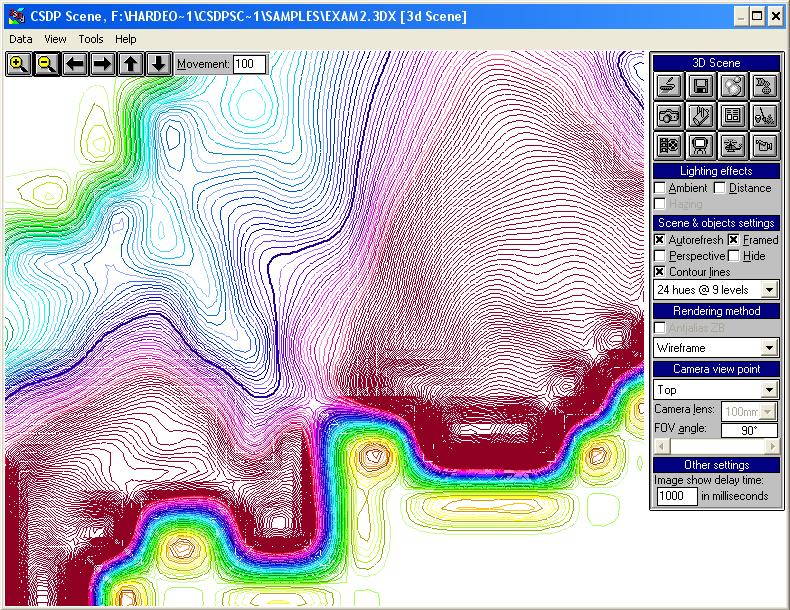Click the Movement value input field
This screenshot has height=610, width=790.
click(x=249, y=64)
